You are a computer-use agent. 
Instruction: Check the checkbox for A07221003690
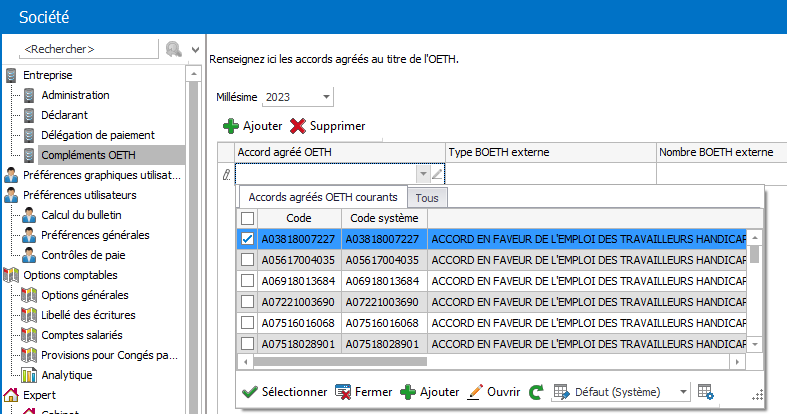(x=247, y=302)
